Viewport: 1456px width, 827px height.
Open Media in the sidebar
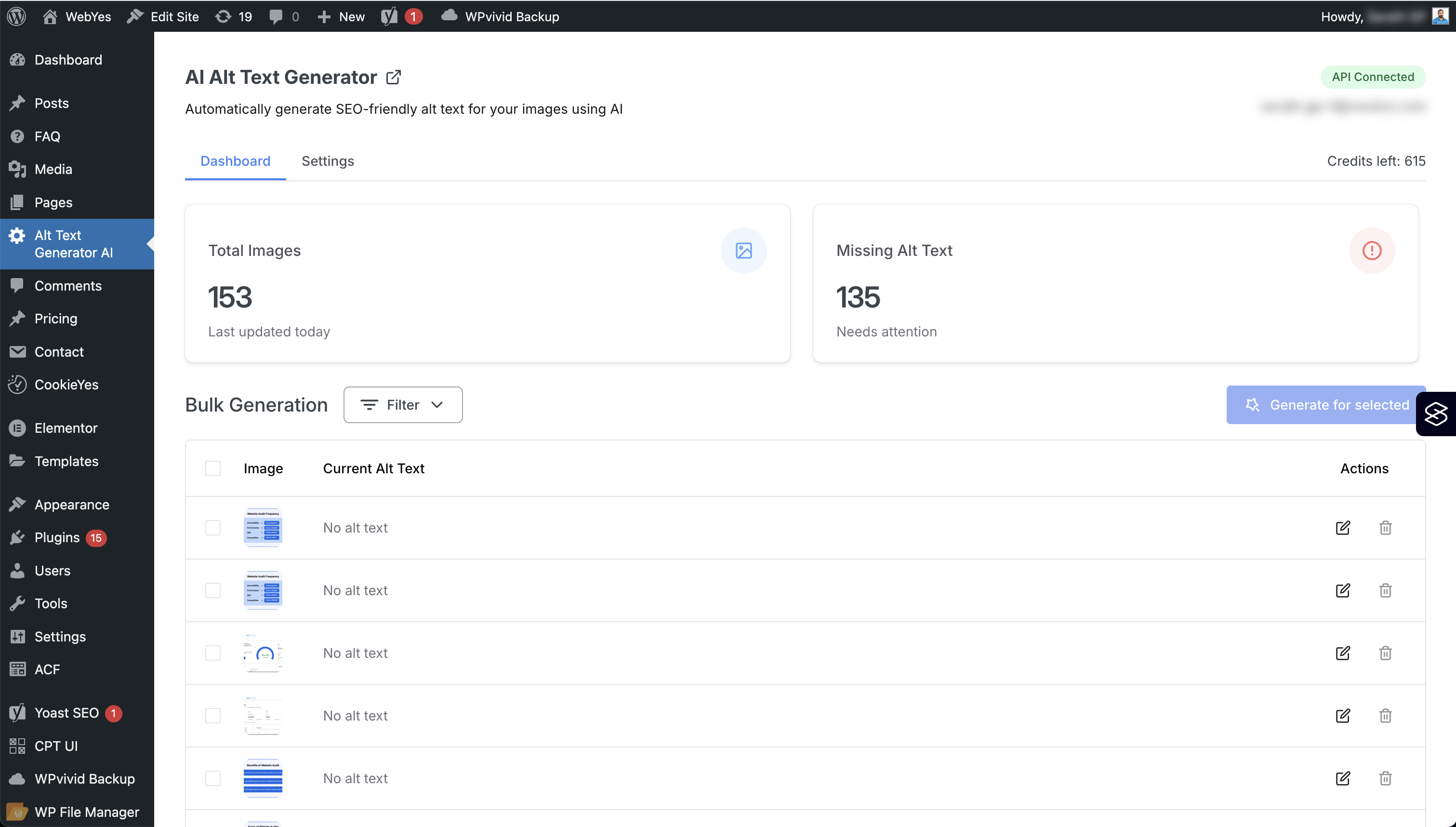click(x=77, y=169)
